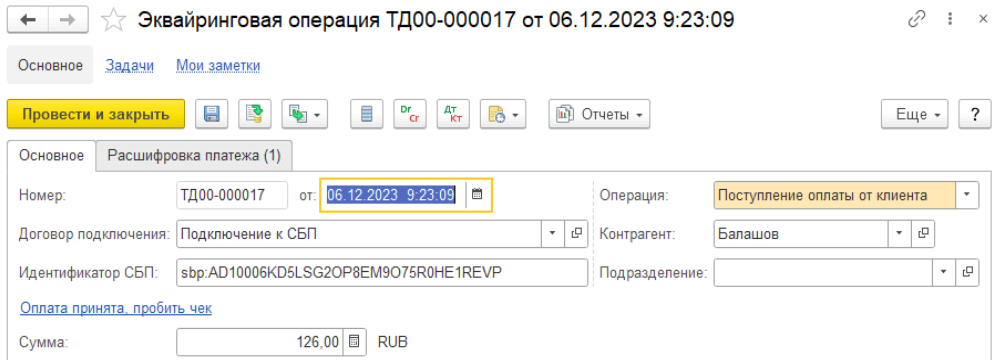Select the inner Основное tab
1000x360 pixels.
pyautogui.click(x=51, y=156)
